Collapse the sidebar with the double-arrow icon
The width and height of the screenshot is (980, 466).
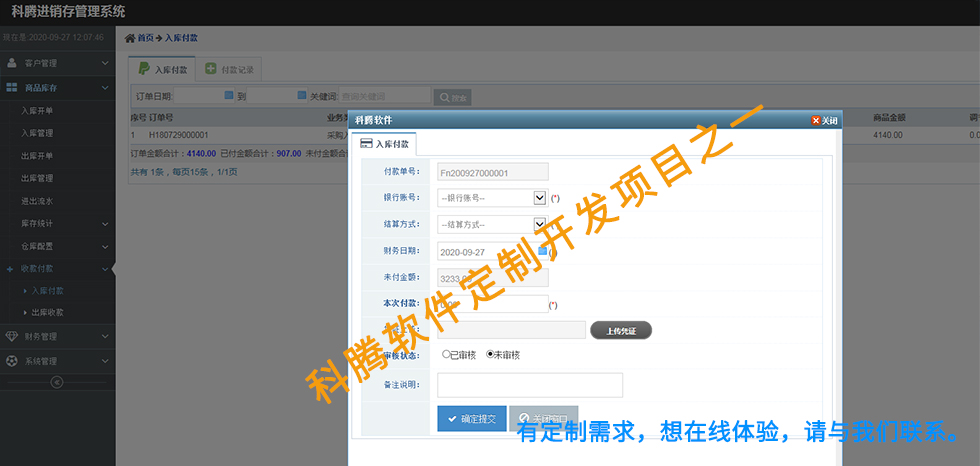(57, 382)
